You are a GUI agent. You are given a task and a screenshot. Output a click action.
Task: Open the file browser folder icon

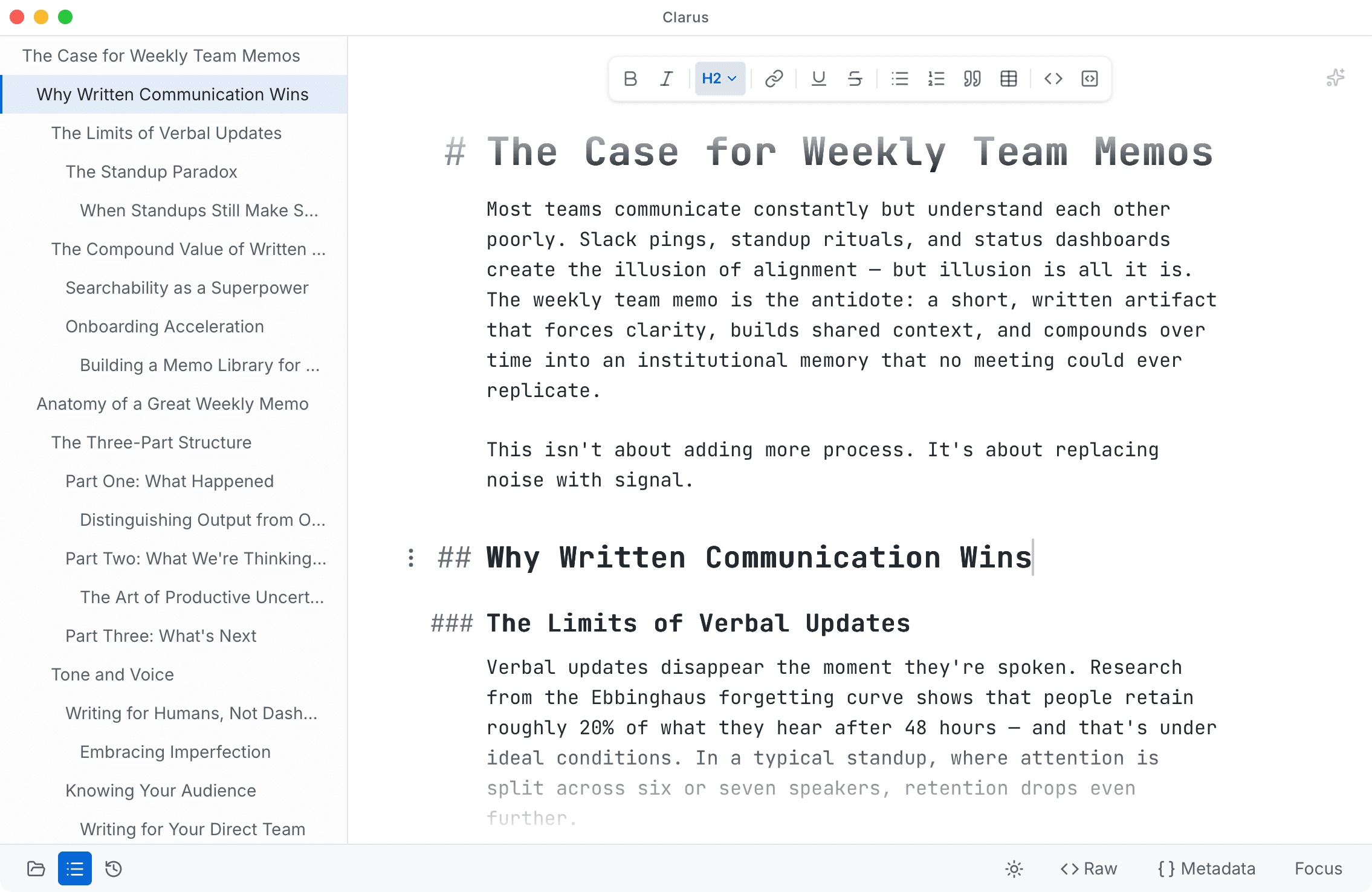tap(36, 868)
